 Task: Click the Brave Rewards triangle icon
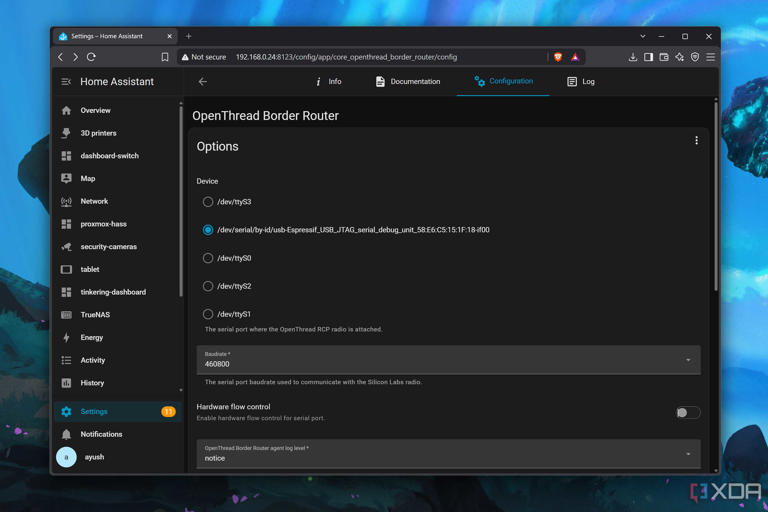click(x=575, y=57)
